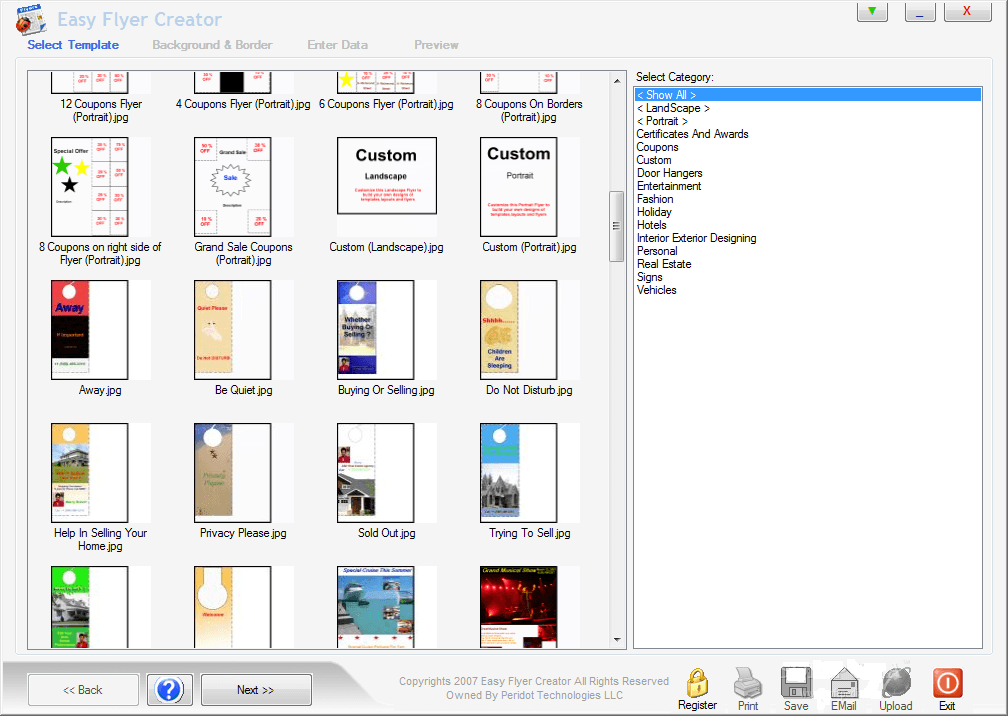Click the green down-arrow title bar button
The height and width of the screenshot is (716, 1008).
tap(872, 12)
